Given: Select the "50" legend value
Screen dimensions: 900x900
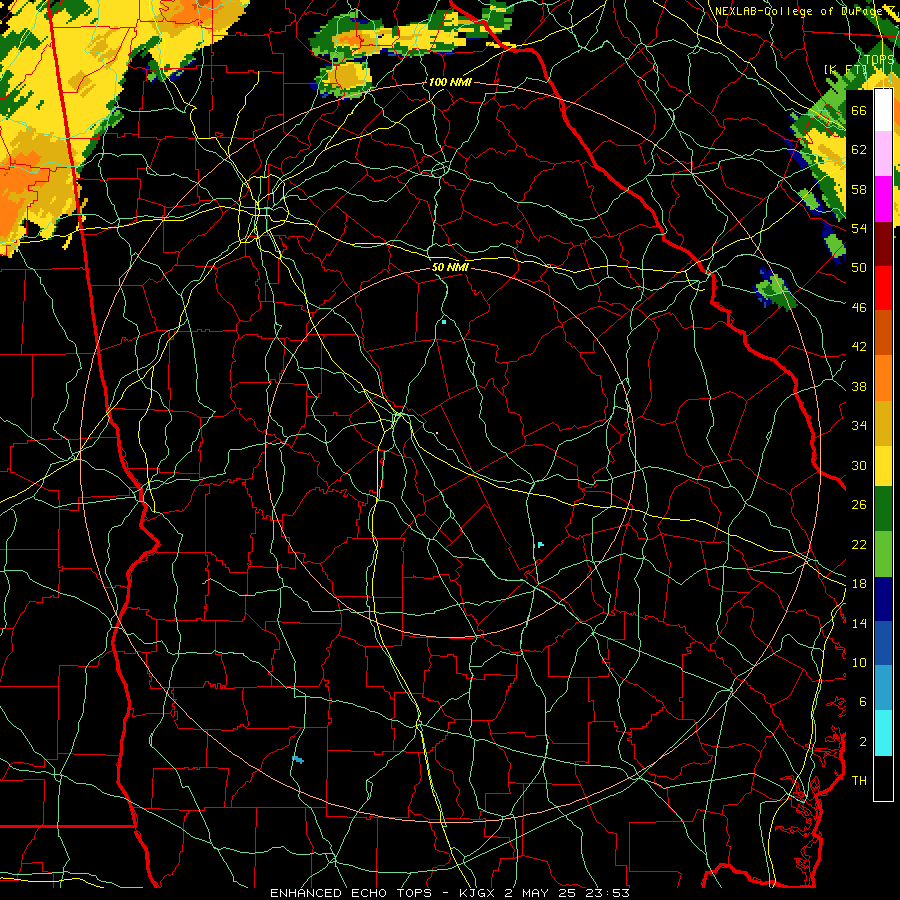Looking at the screenshot, I should click(859, 268).
